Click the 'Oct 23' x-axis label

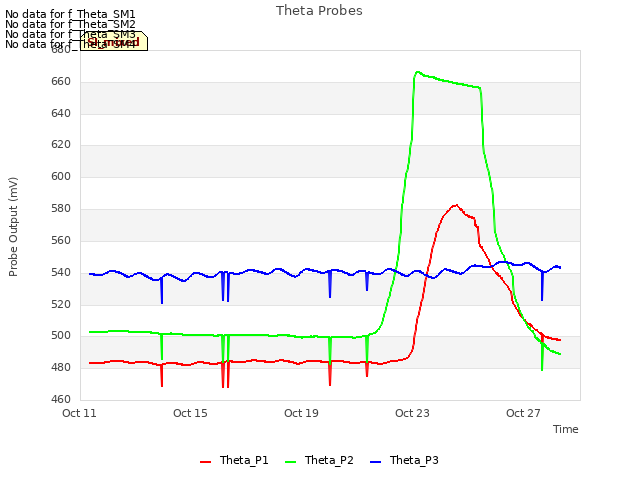[x=412, y=413]
